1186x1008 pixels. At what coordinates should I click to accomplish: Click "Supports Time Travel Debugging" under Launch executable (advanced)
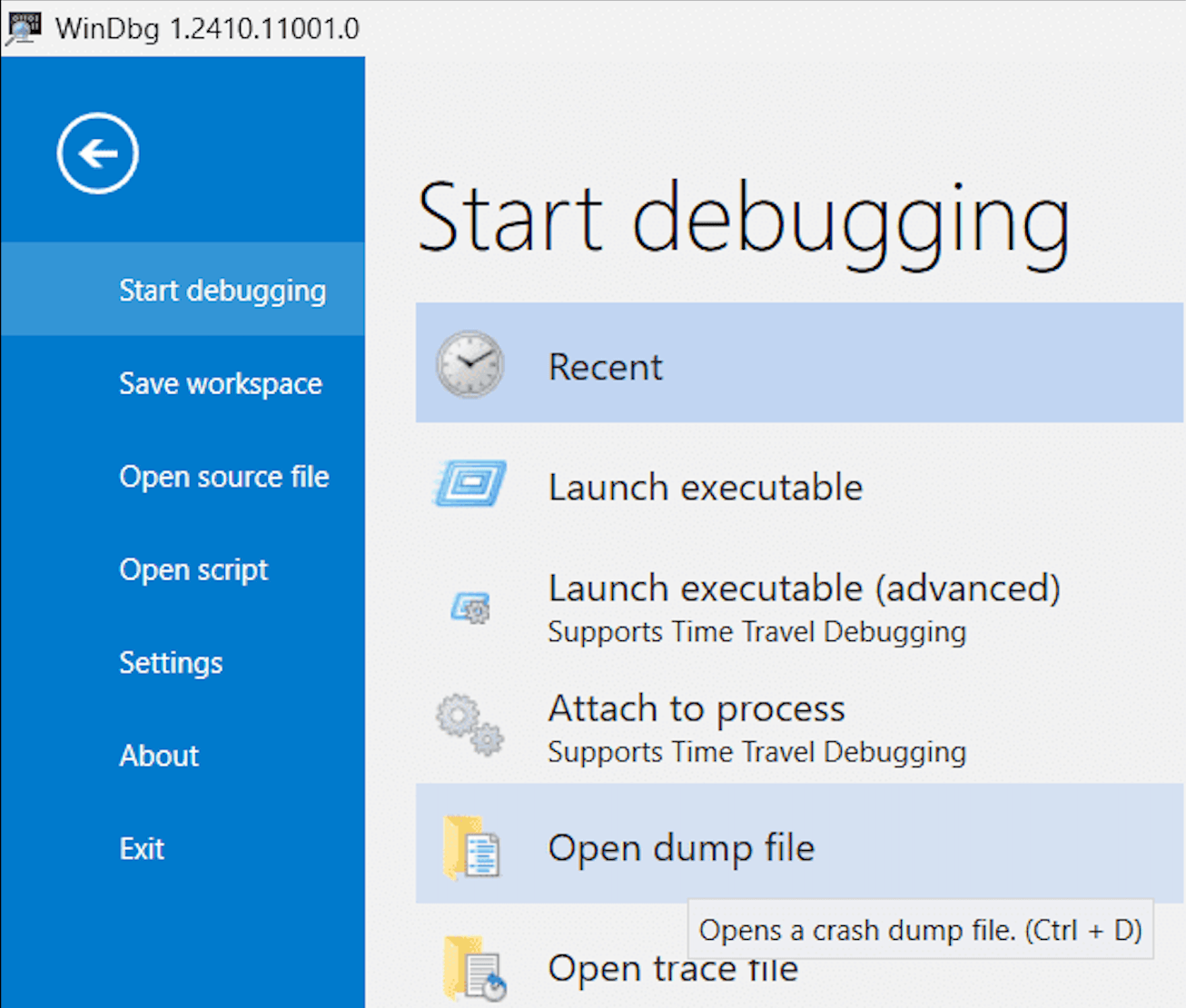(x=757, y=632)
